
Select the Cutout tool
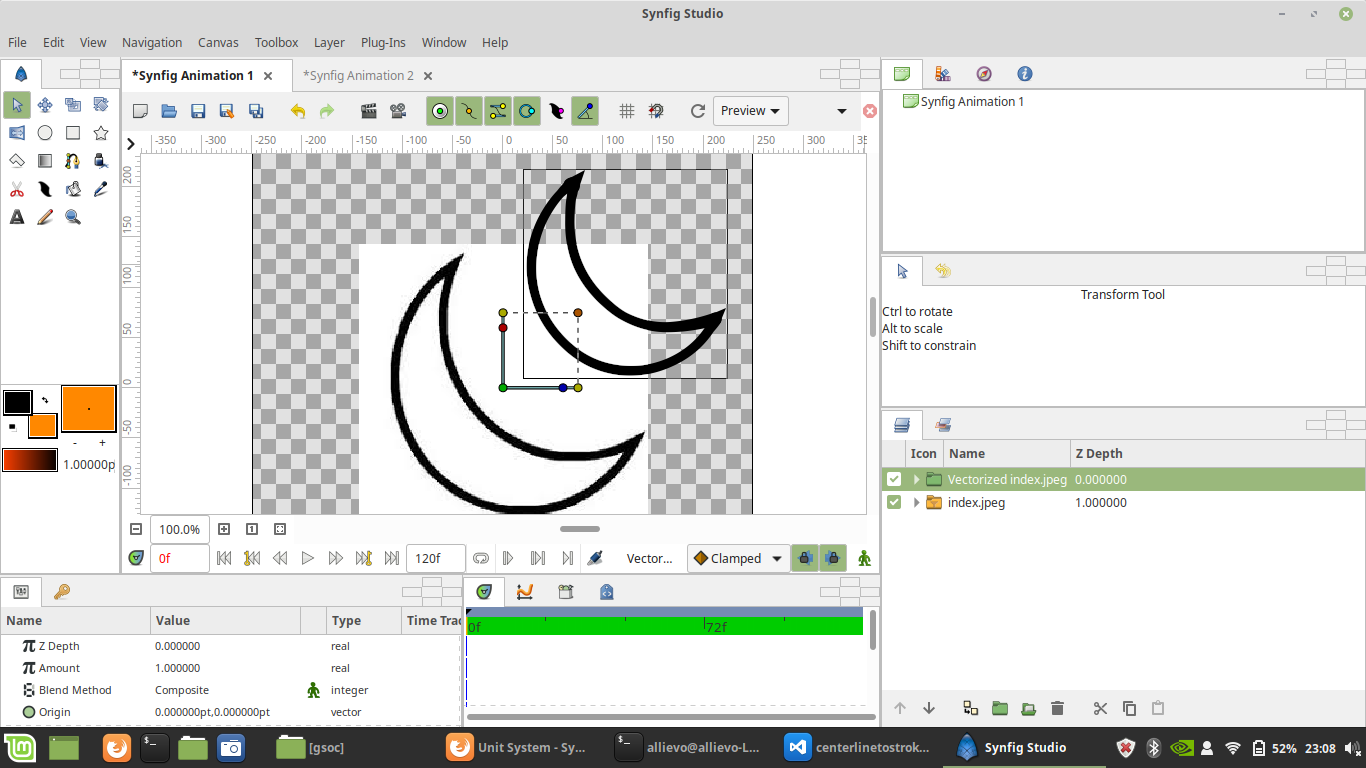[16, 188]
